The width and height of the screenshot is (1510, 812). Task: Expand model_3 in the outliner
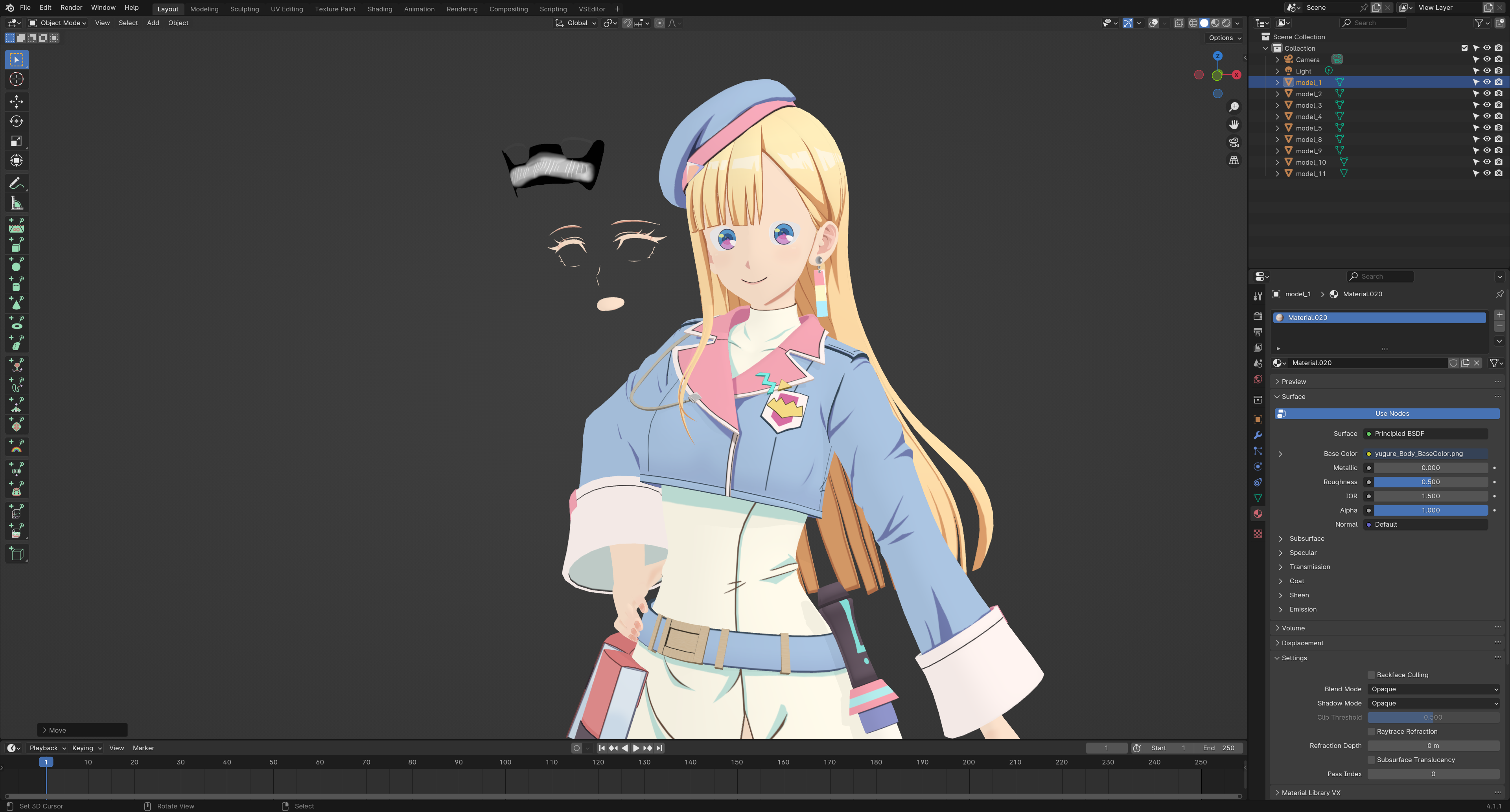(1278, 105)
